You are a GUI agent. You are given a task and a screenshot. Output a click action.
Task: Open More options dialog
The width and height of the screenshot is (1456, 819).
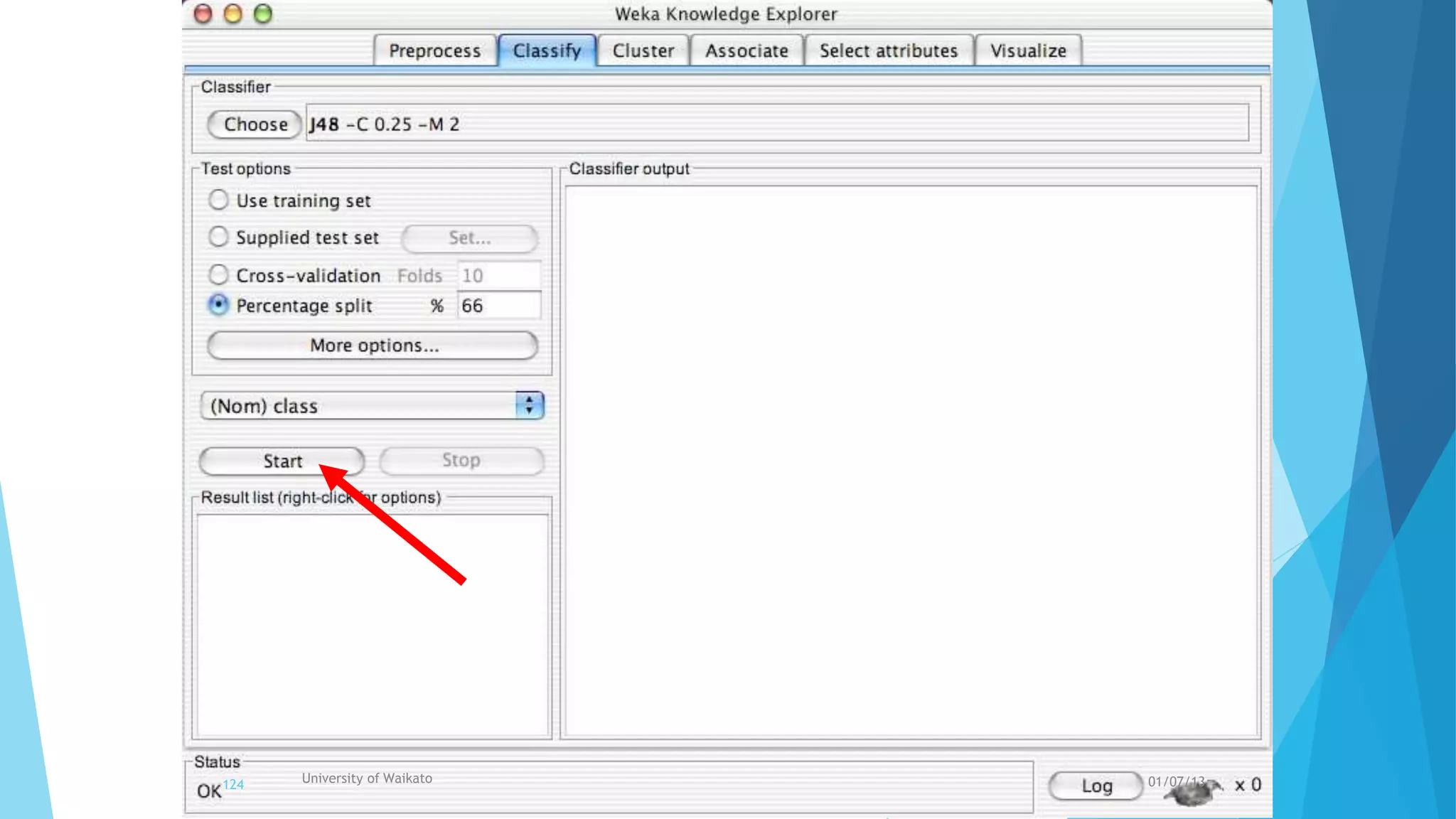[373, 346]
